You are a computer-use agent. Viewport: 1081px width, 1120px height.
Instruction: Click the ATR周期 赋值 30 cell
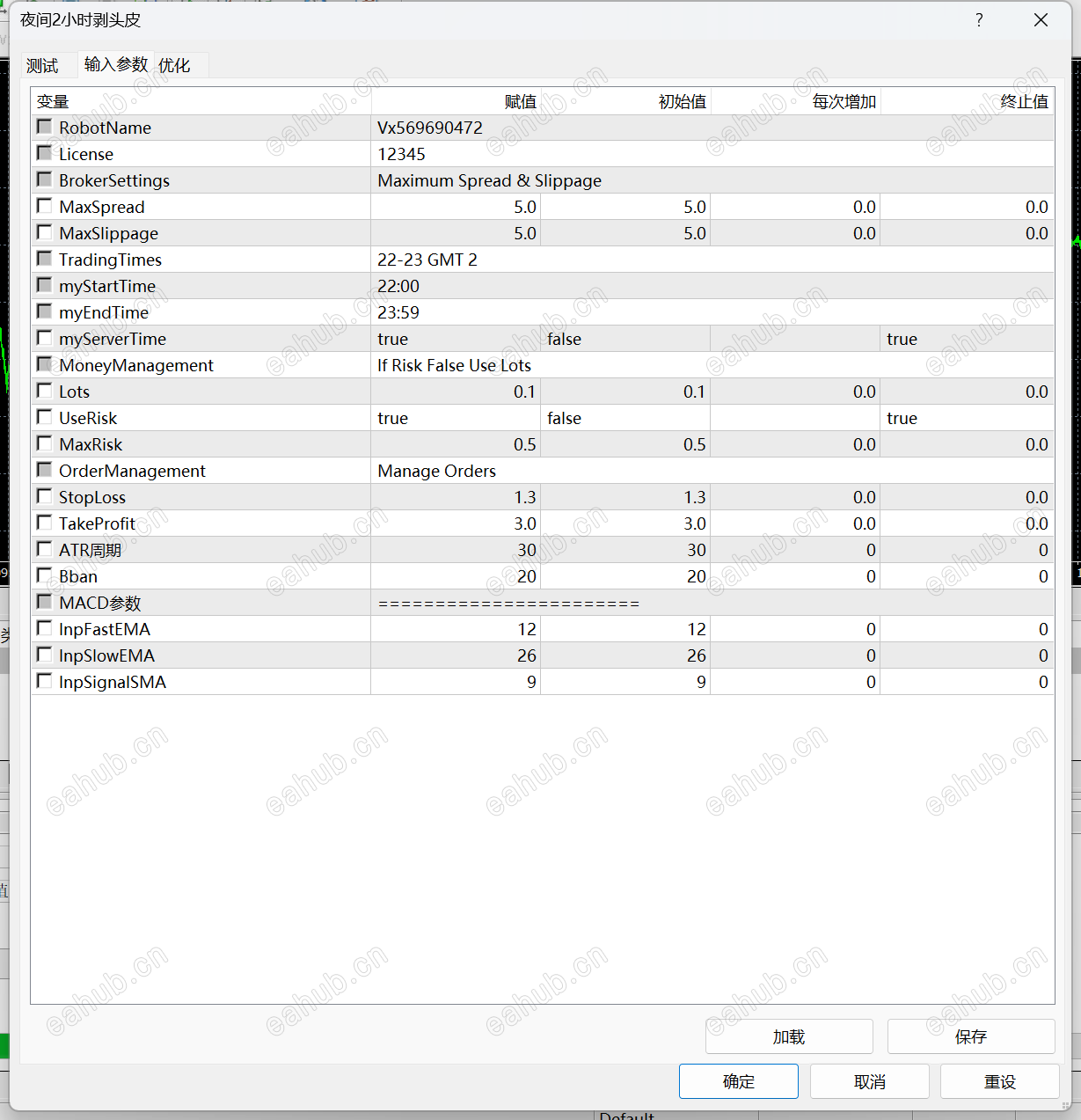(456, 550)
